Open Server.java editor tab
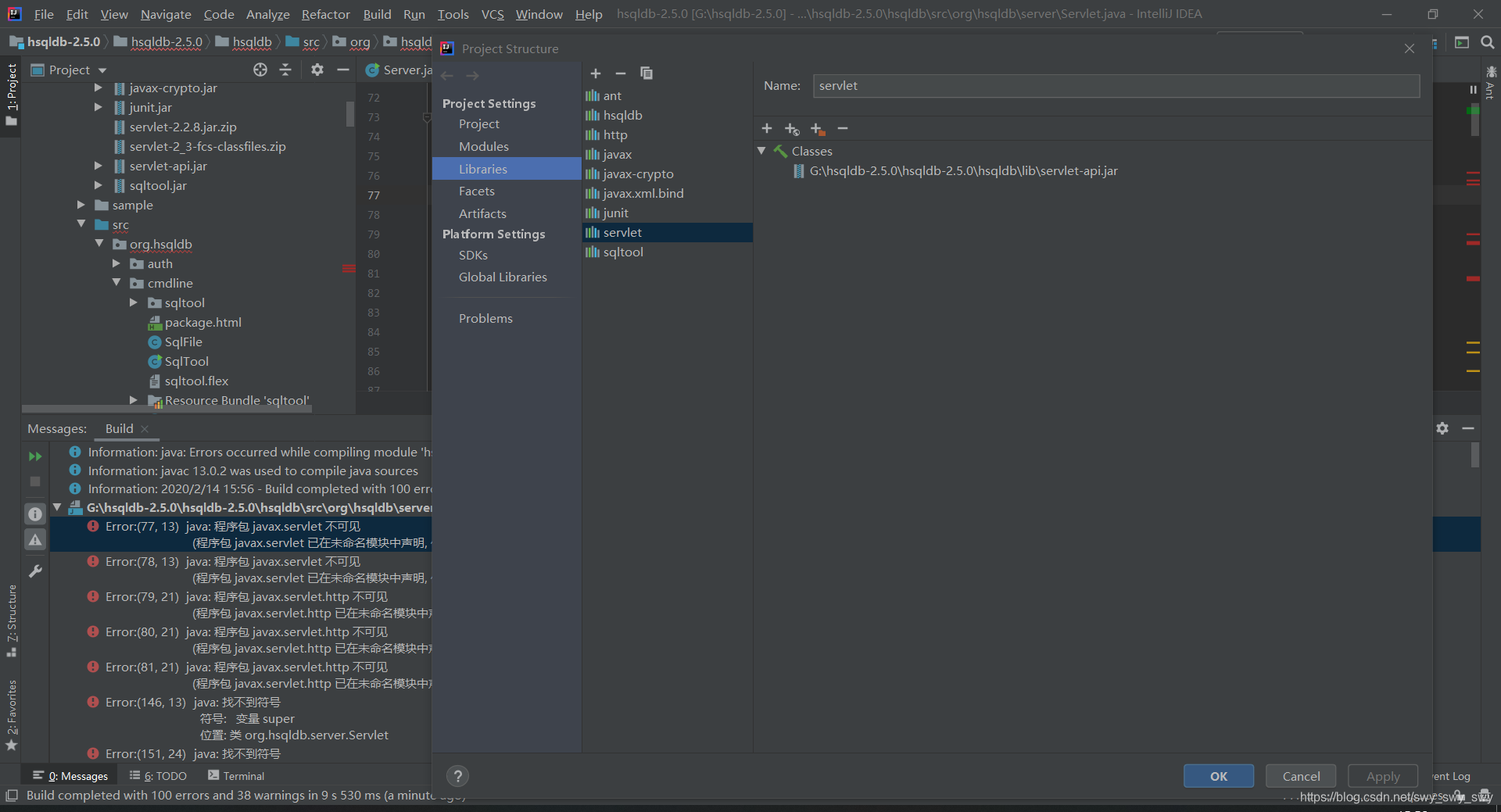This screenshot has width=1501, height=812. tap(399, 70)
